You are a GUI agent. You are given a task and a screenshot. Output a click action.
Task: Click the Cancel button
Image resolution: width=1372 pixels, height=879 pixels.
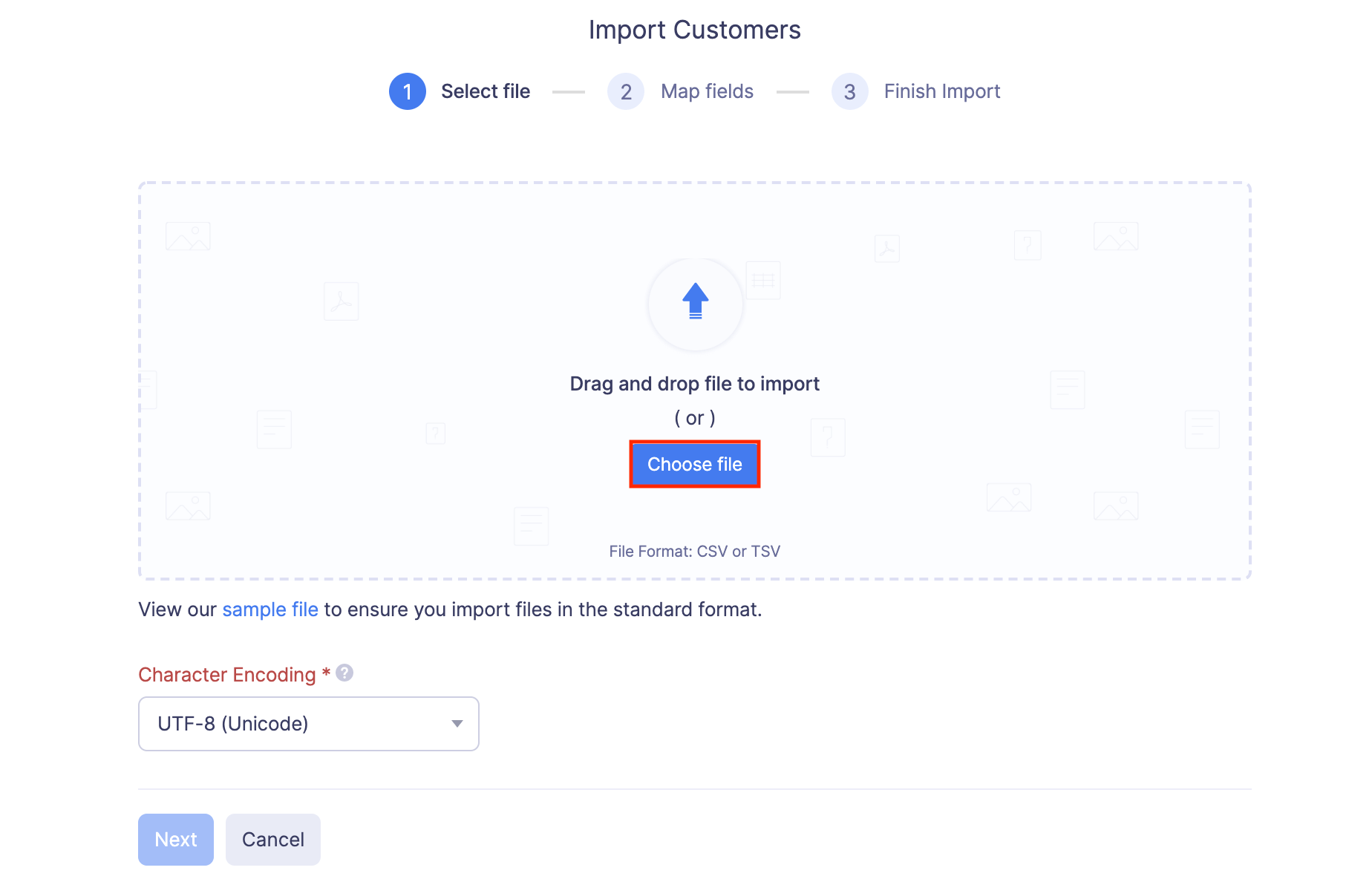click(272, 839)
